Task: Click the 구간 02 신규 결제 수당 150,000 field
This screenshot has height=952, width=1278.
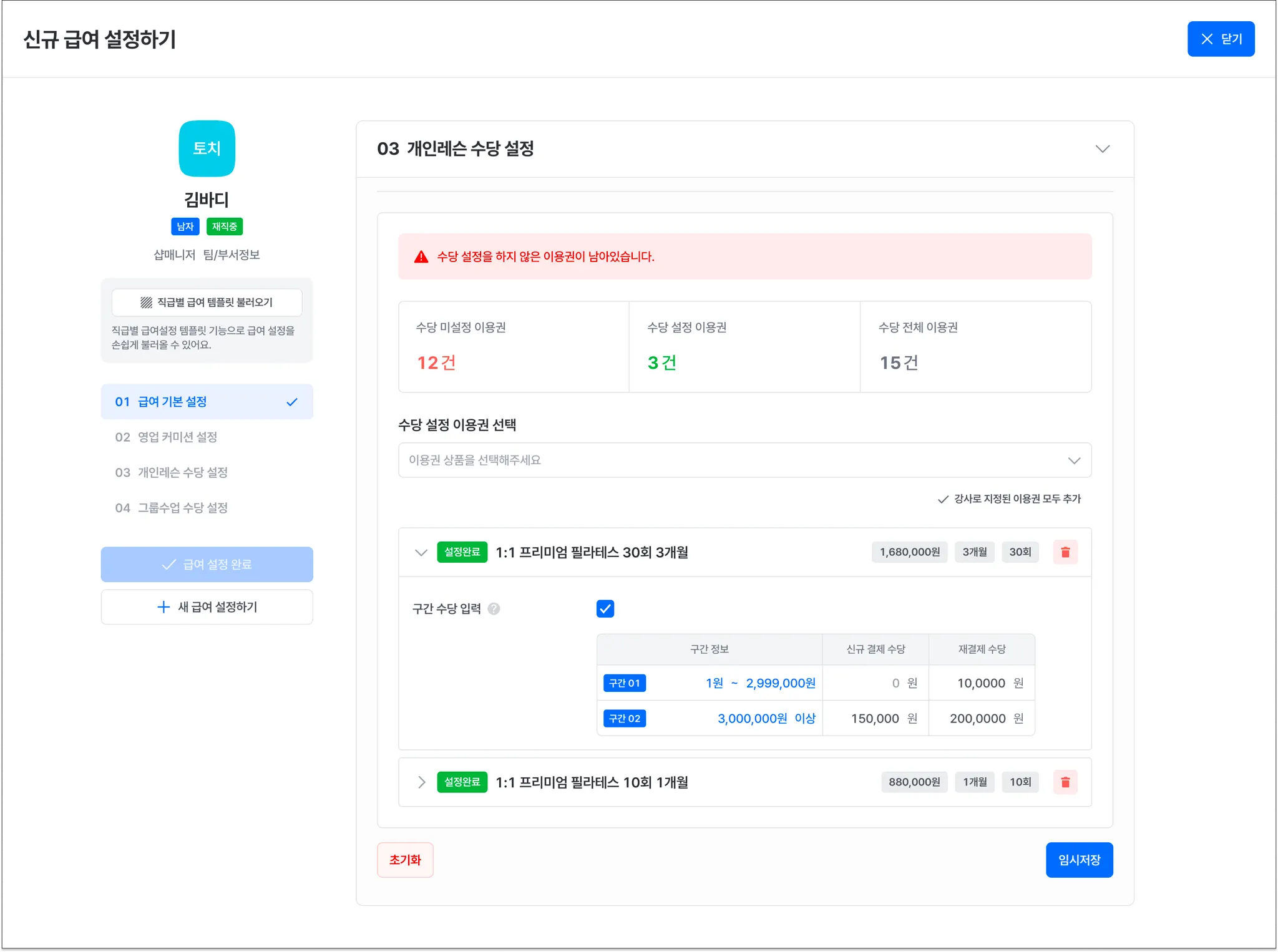Action: pyautogui.click(x=875, y=719)
